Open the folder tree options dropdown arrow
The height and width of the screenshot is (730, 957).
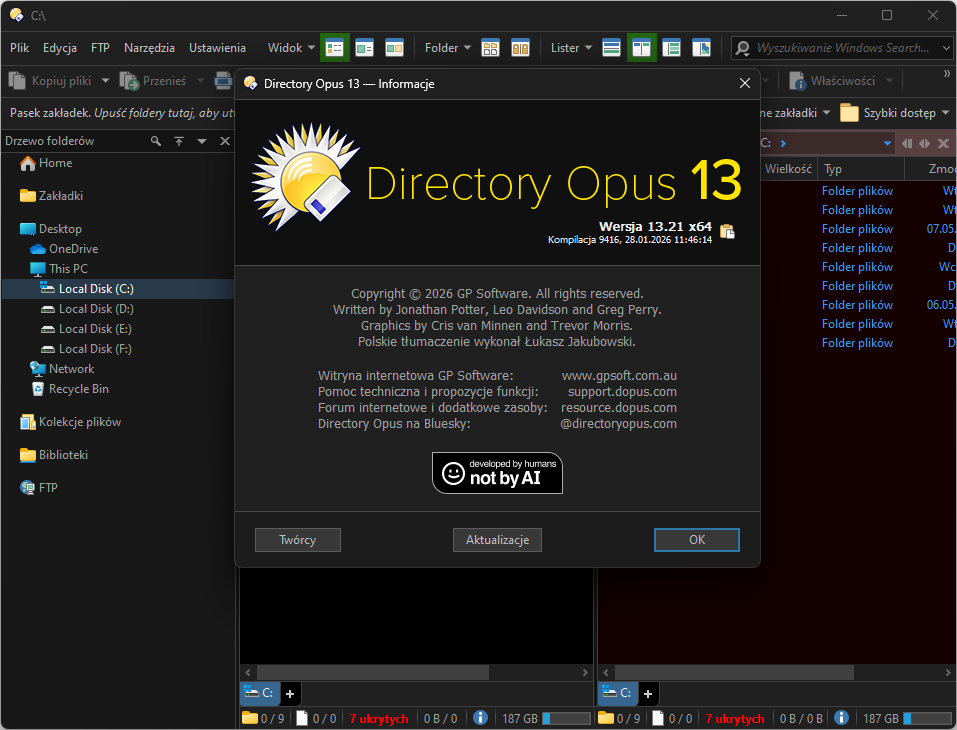[202, 141]
